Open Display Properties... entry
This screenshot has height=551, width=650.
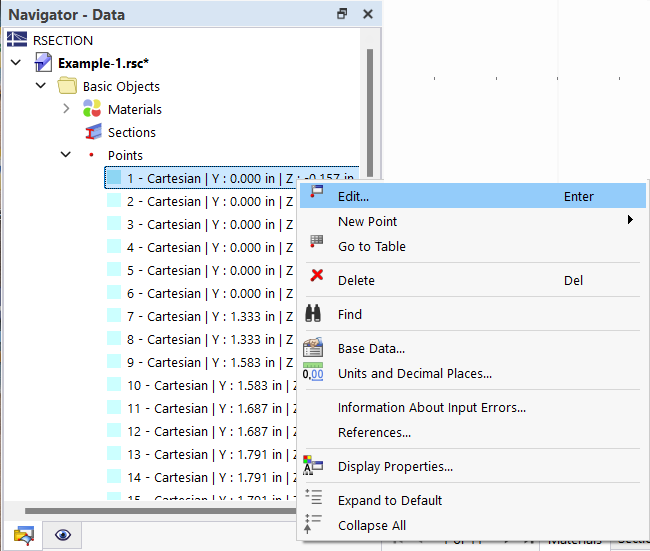coord(473,466)
